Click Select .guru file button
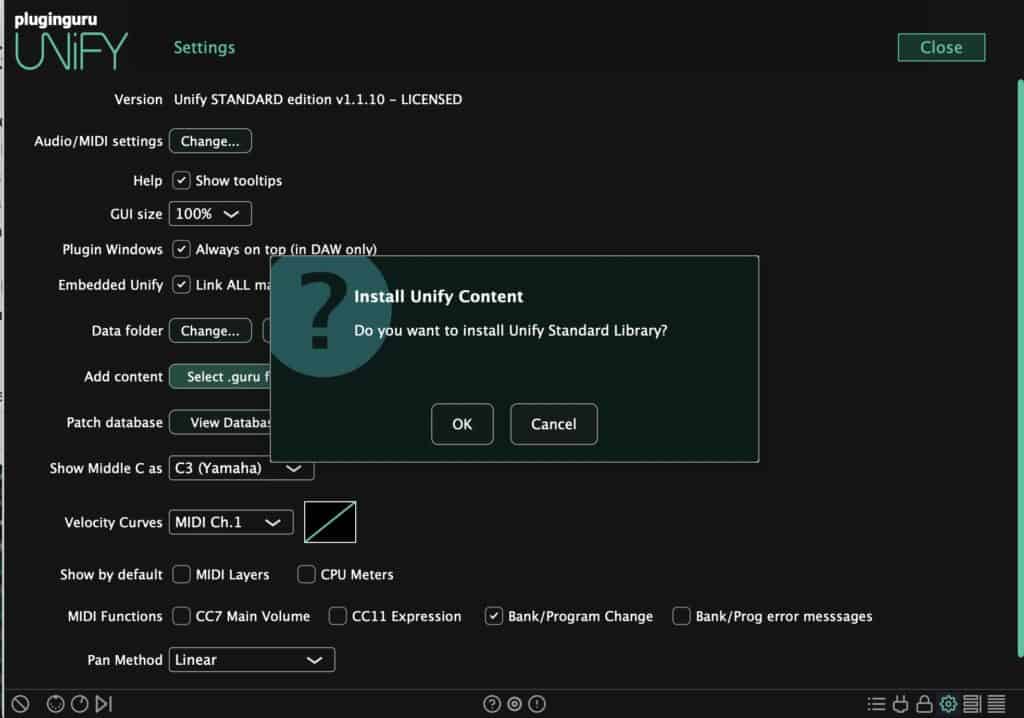Screen dimensions: 1024x718 [221, 376]
